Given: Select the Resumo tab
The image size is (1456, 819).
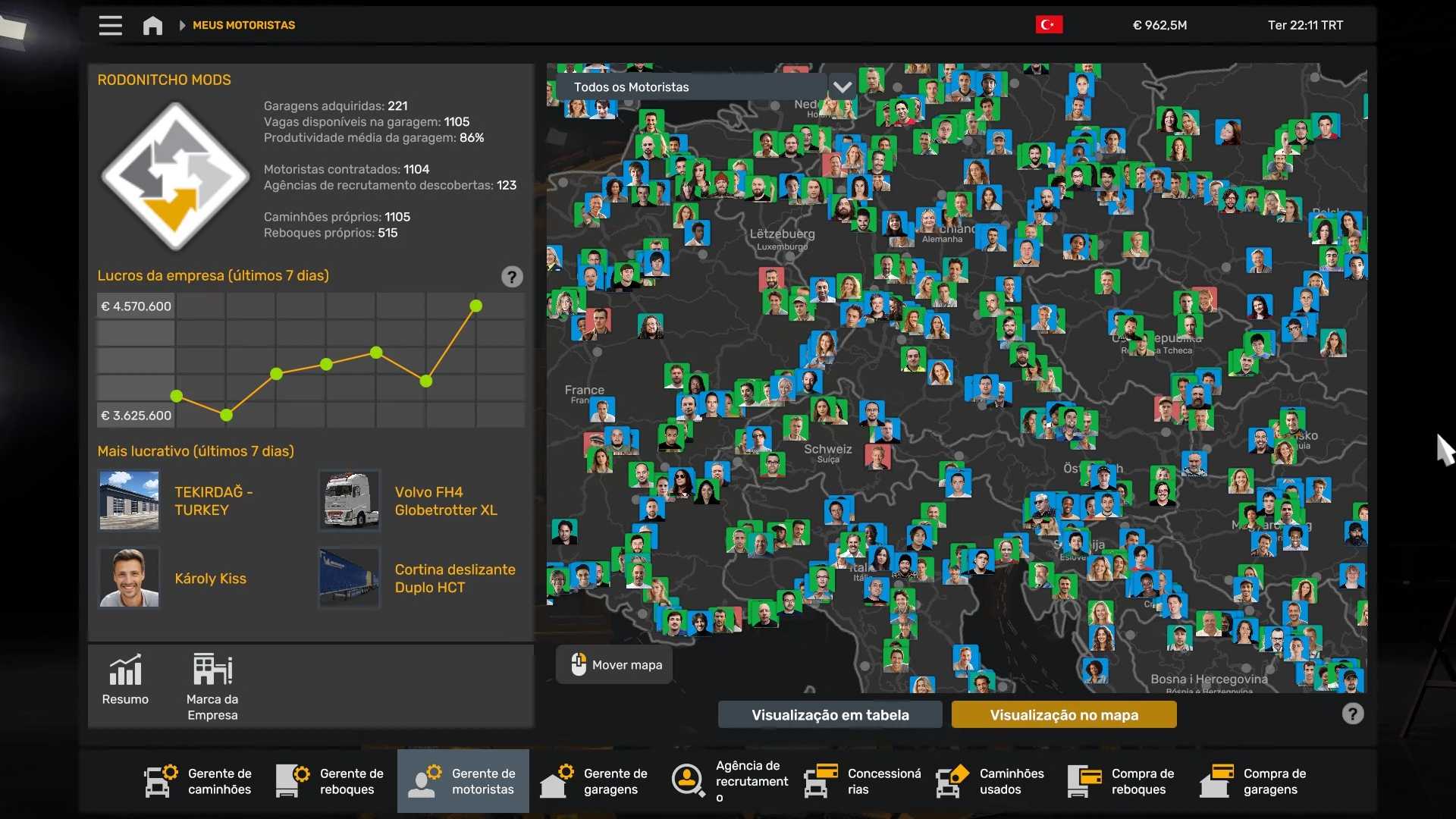Looking at the screenshot, I should coord(125,679).
